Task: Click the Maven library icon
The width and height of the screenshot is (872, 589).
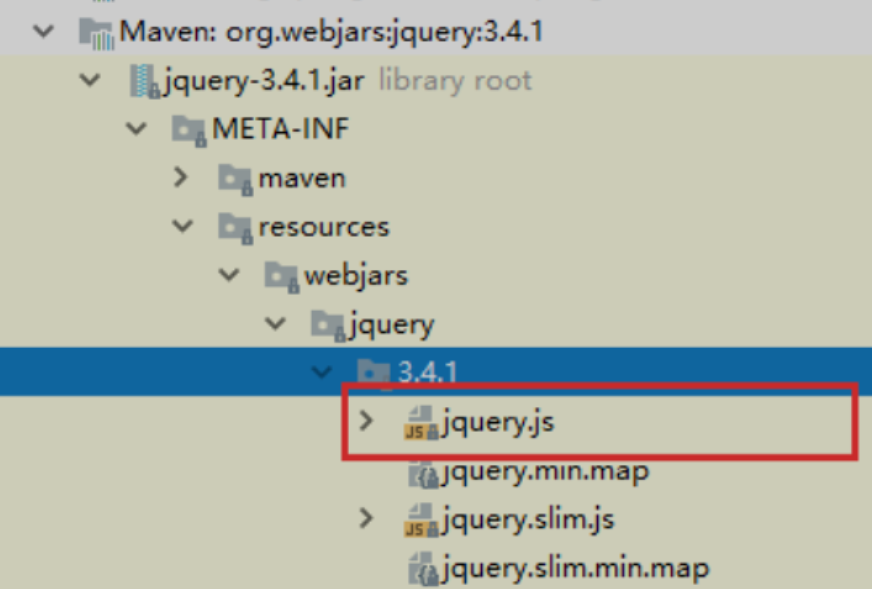Action: click(x=96, y=33)
